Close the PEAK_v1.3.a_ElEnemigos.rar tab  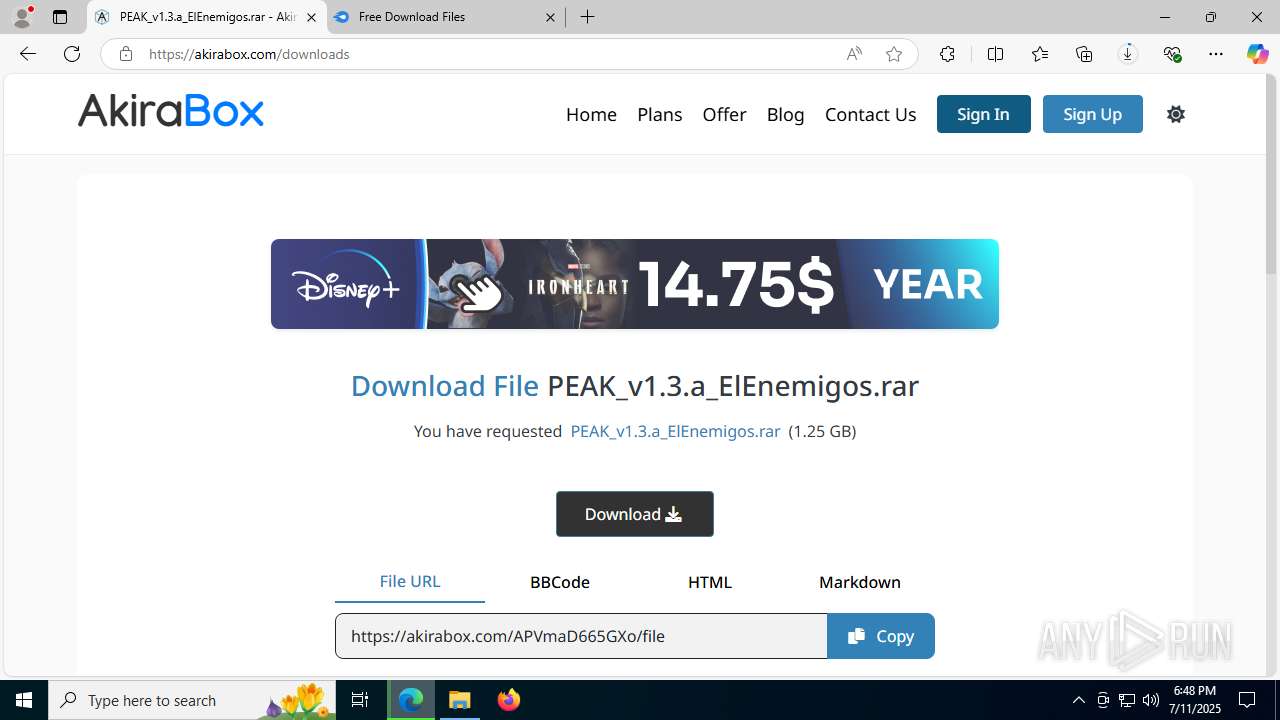click(x=311, y=17)
